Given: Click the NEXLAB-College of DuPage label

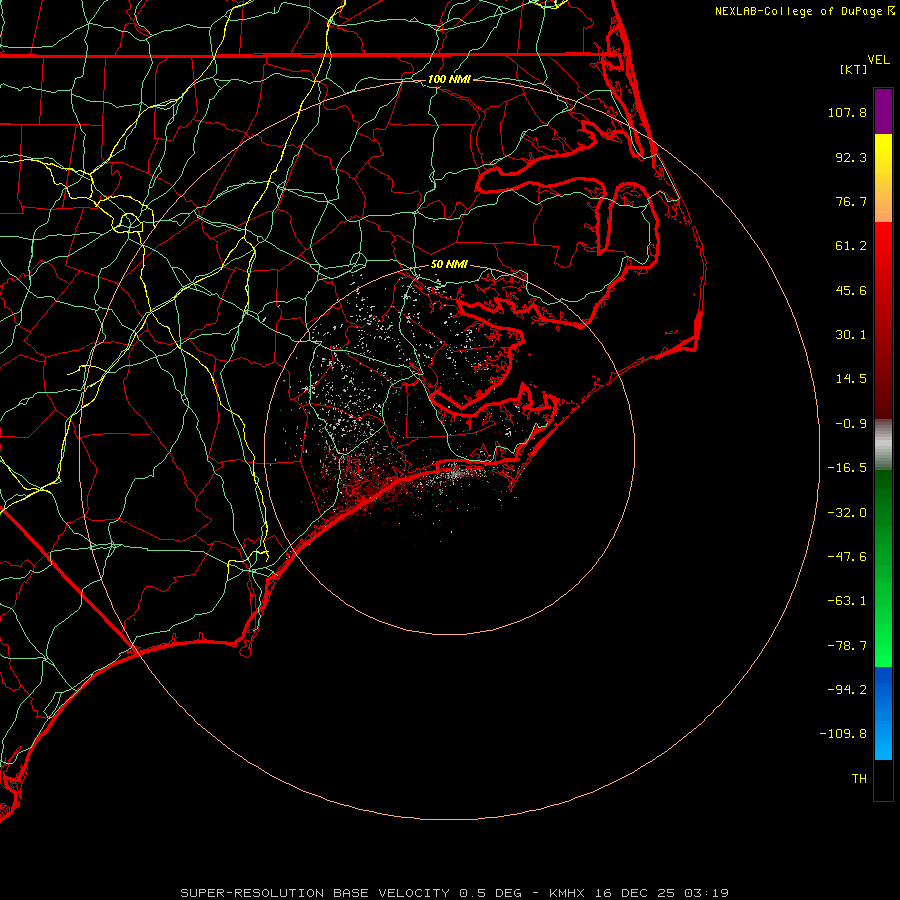Looking at the screenshot, I should tap(805, 11).
